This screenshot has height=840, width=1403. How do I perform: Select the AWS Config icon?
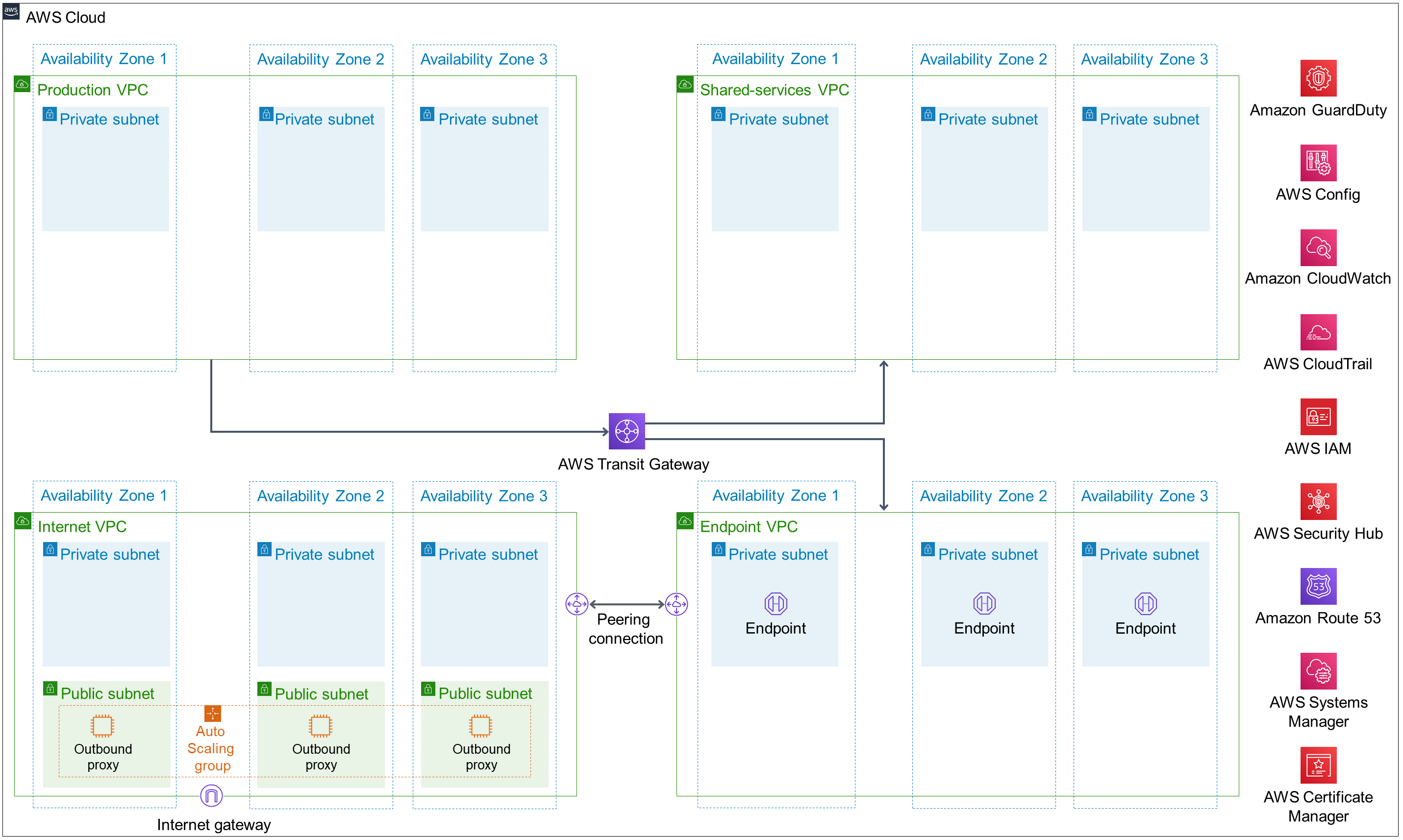pyautogui.click(x=1318, y=163)
